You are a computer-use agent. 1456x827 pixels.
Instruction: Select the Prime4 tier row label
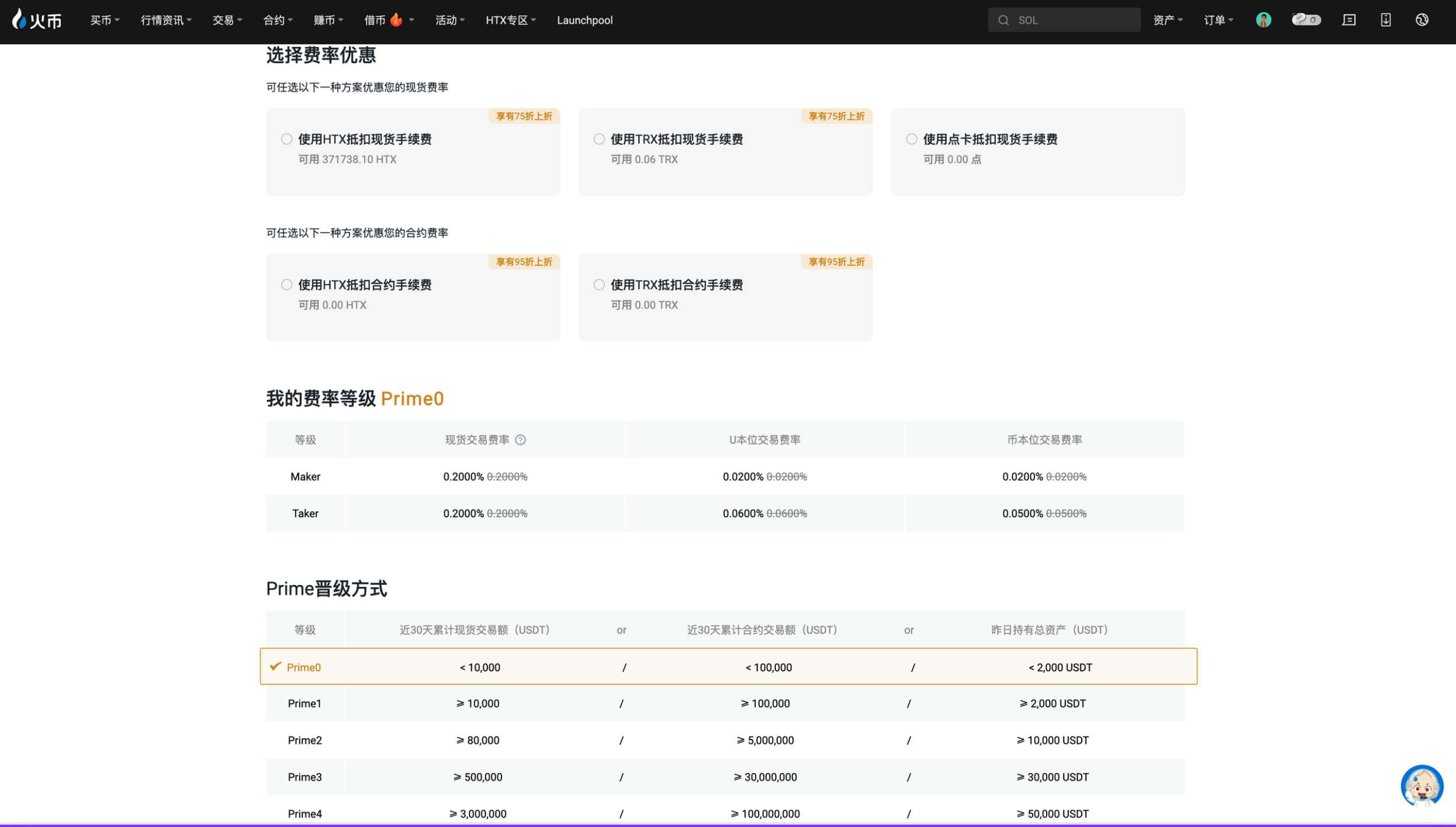[x=305, y=814]
